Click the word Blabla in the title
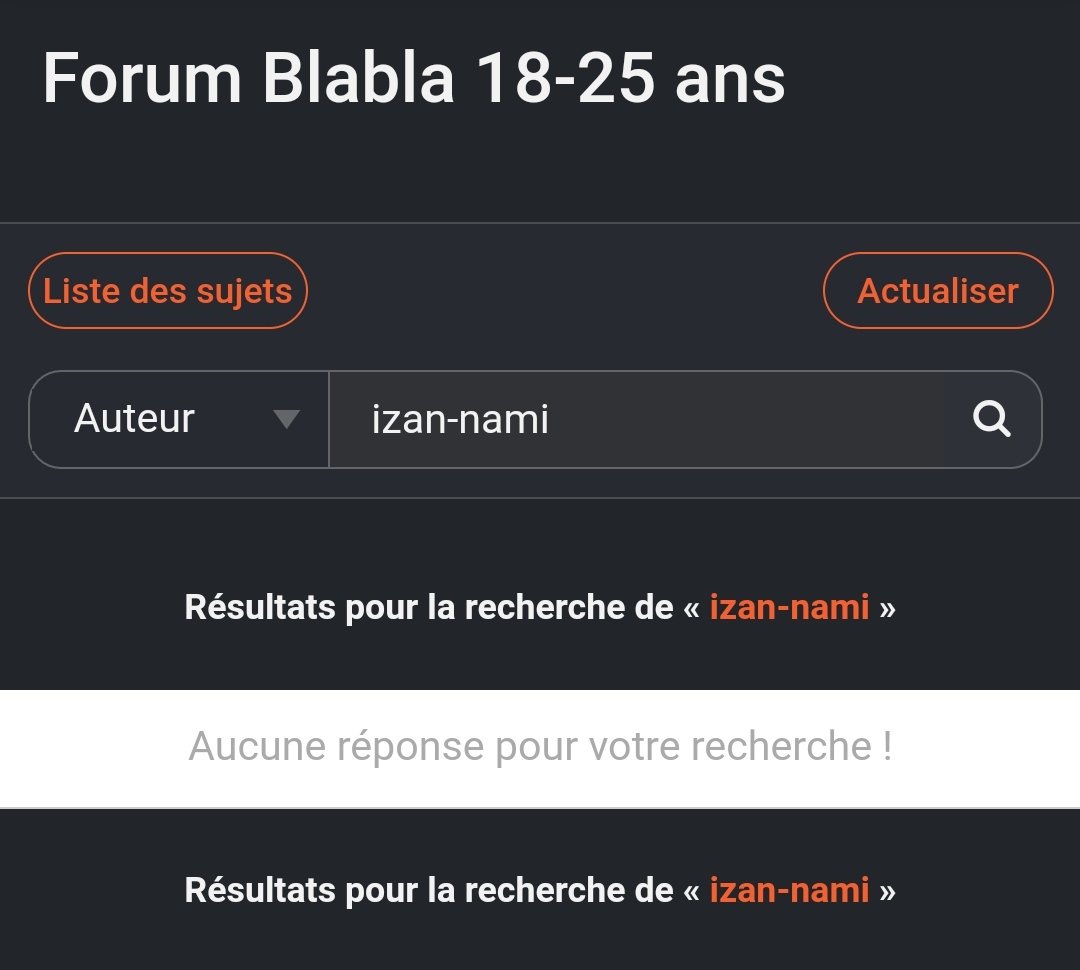Image resolution: width=1080 pixels, height=970 pixels. pos(358,79)
